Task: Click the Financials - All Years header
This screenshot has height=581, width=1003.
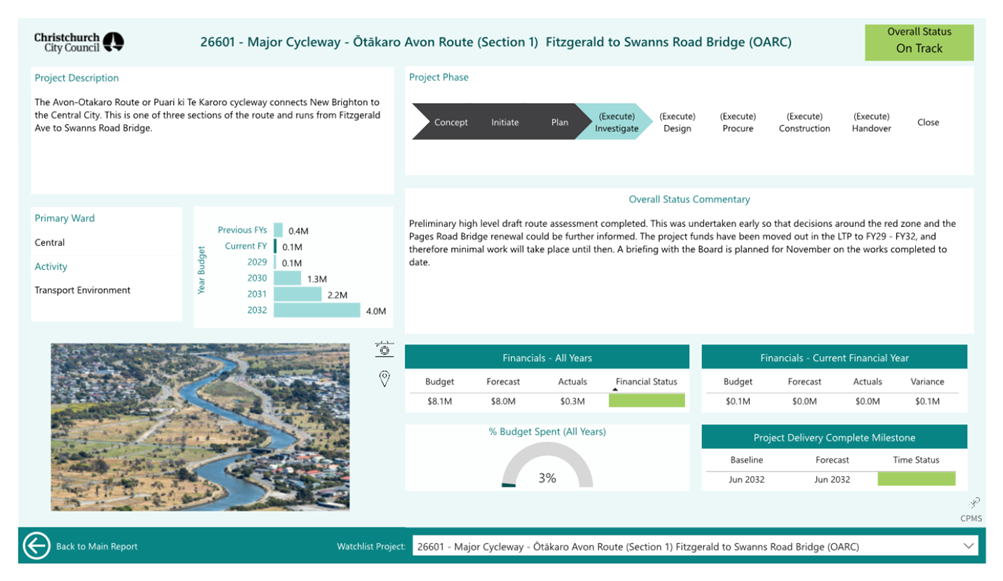Action: 547,357
